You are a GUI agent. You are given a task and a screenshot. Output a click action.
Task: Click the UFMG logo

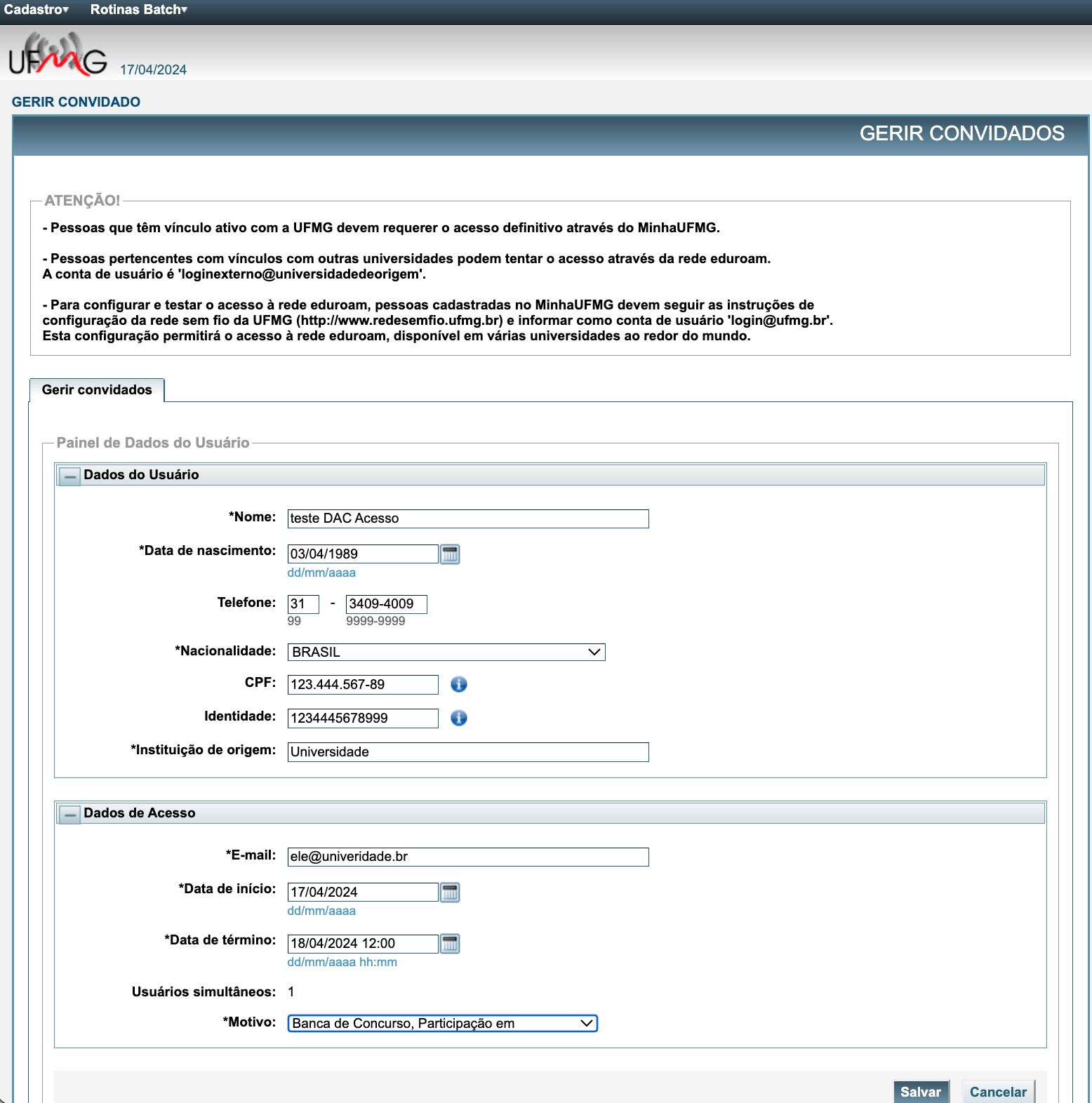[x=58, y=53]
